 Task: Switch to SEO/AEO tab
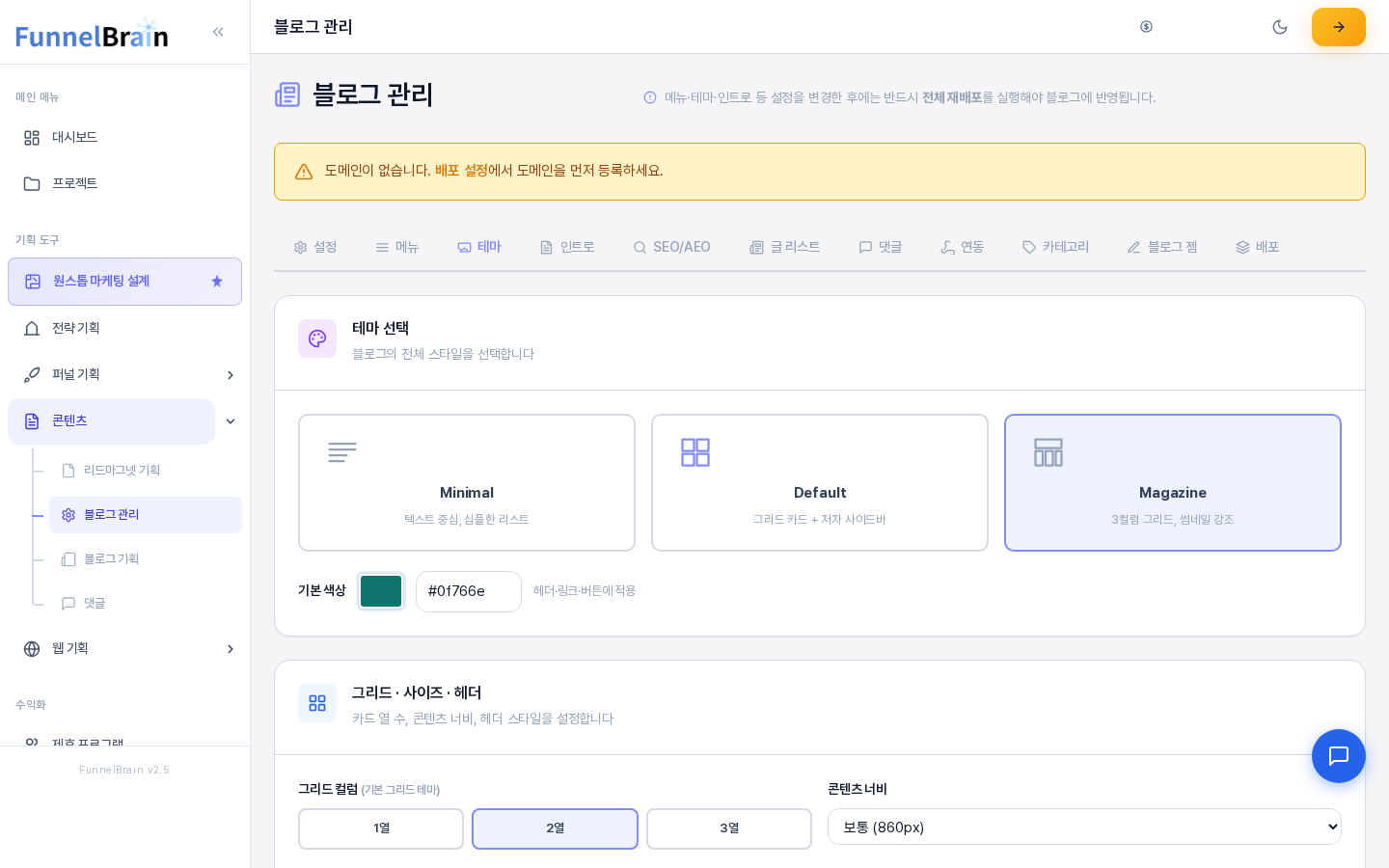pos(671,247)
